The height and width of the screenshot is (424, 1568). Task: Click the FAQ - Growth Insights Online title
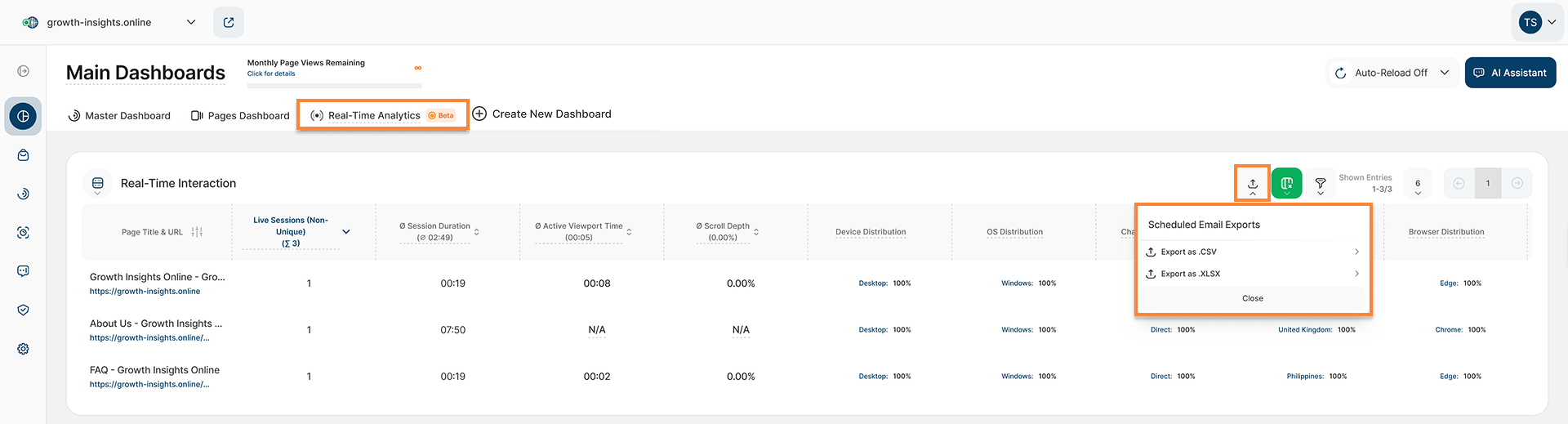pos(154,370)
